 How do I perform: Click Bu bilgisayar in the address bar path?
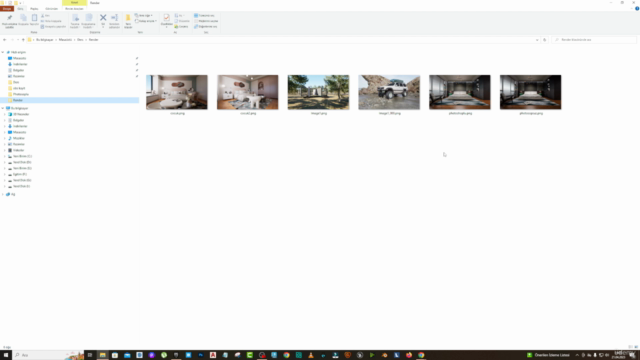coord(44,40)
